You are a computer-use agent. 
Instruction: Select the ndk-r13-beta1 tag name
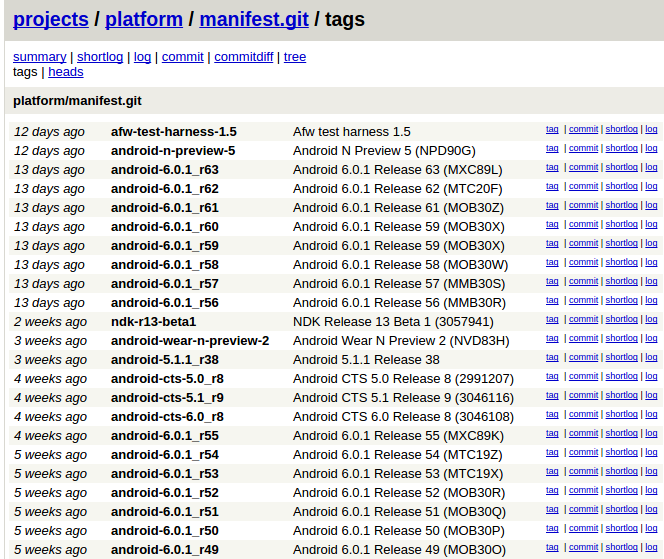[x=153, y=322]
